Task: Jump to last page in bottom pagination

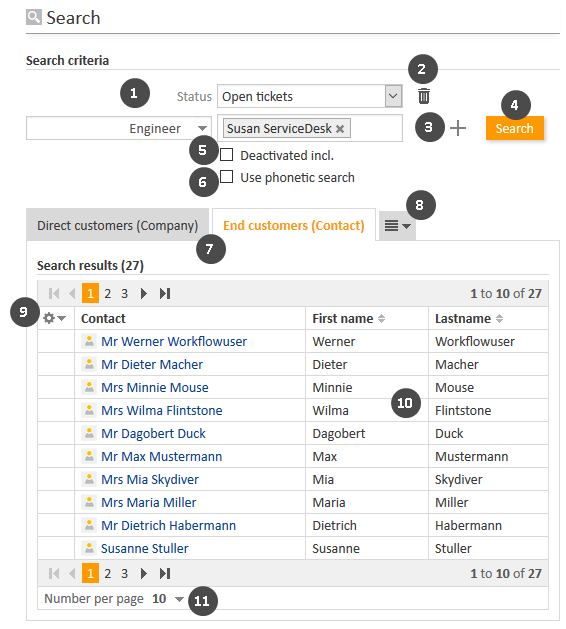Action: (x=165, y=574)
